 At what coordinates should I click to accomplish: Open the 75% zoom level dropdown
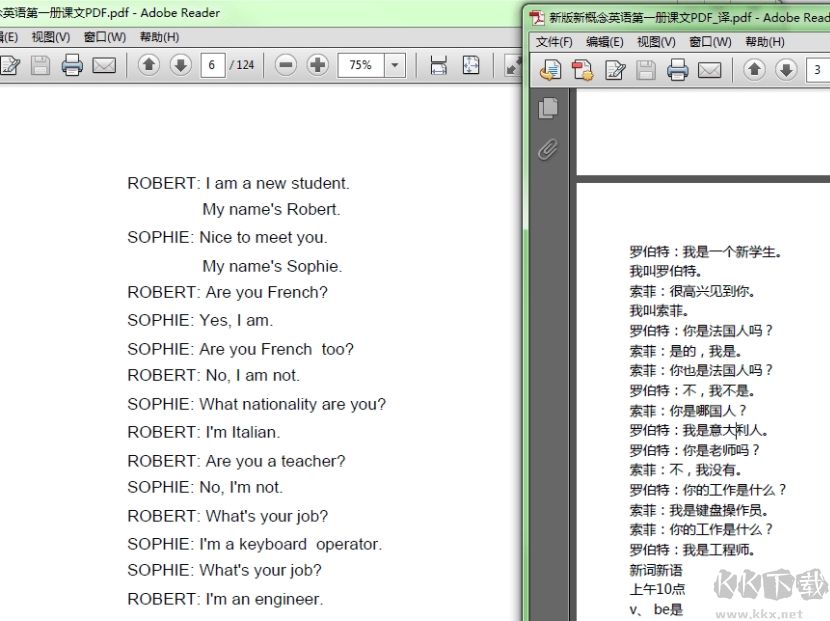pos(396,67)
